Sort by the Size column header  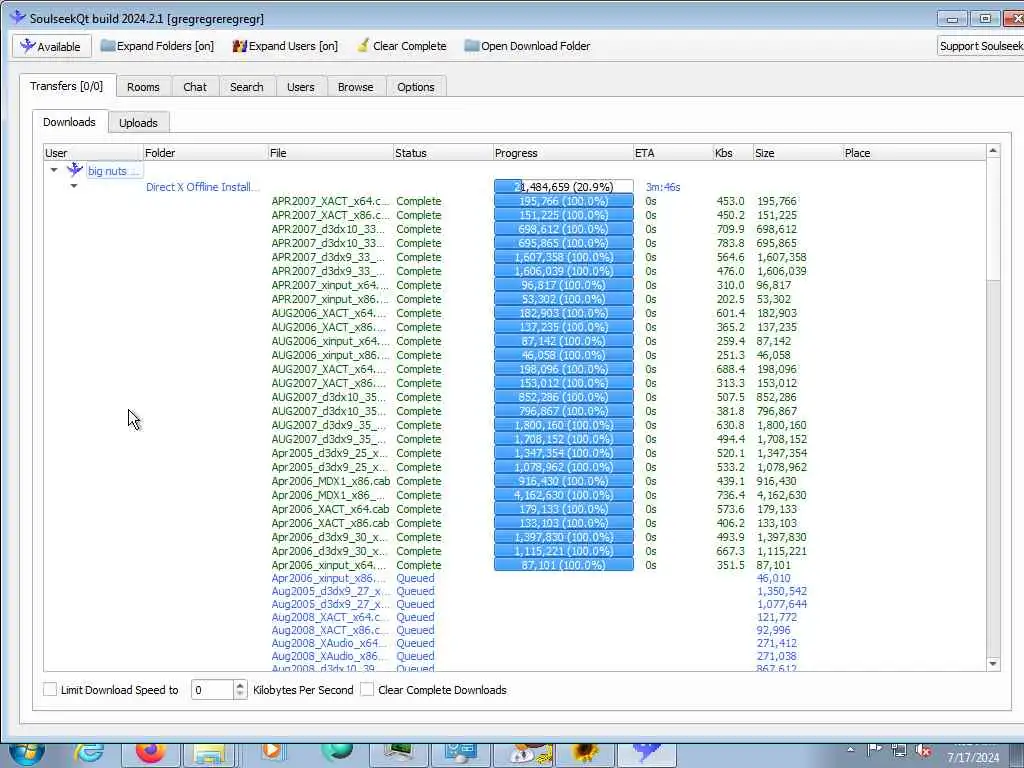(798, 153)
